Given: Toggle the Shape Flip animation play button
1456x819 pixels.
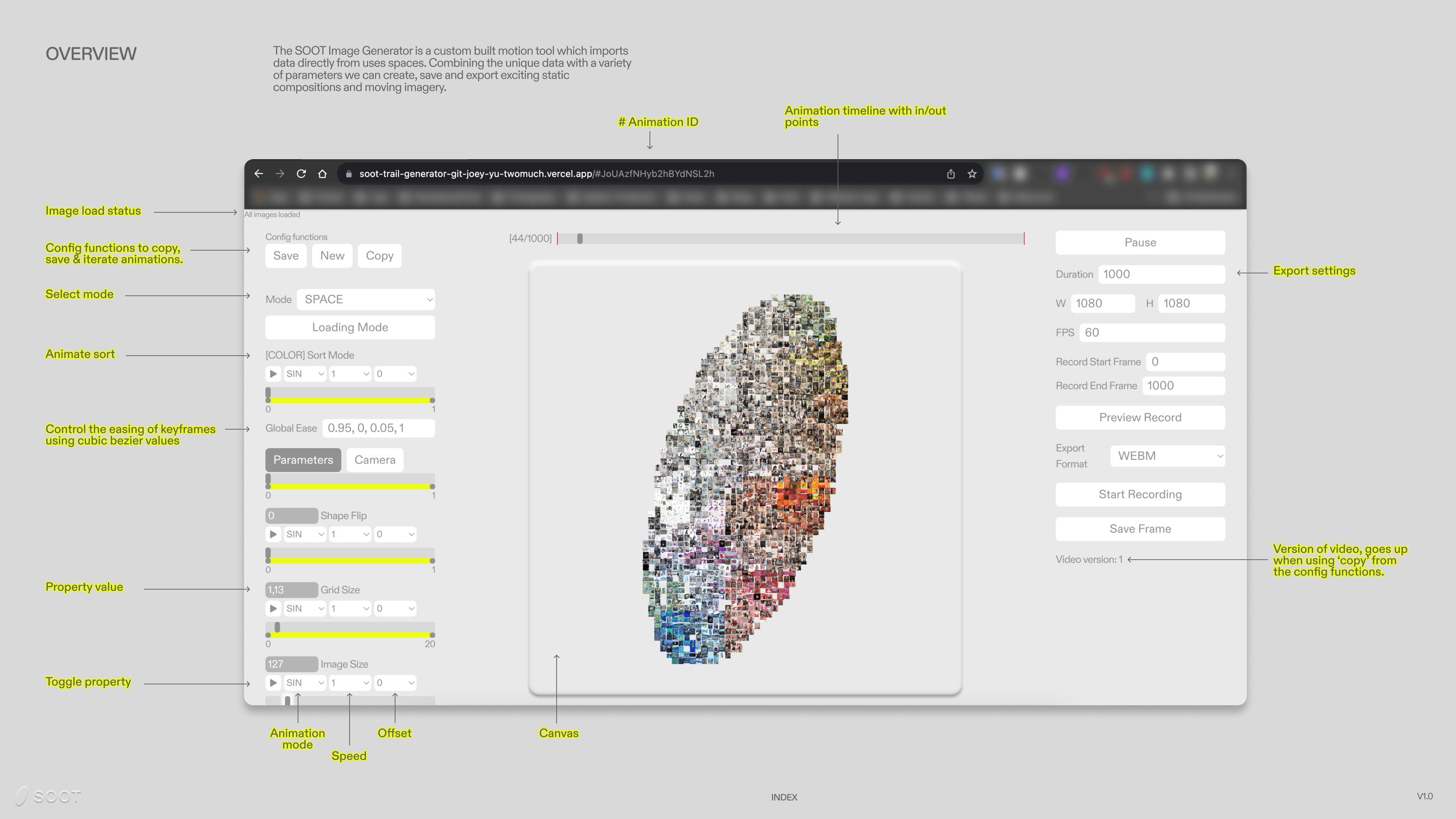Looking at the screenshot, I should tap(273, 534).
